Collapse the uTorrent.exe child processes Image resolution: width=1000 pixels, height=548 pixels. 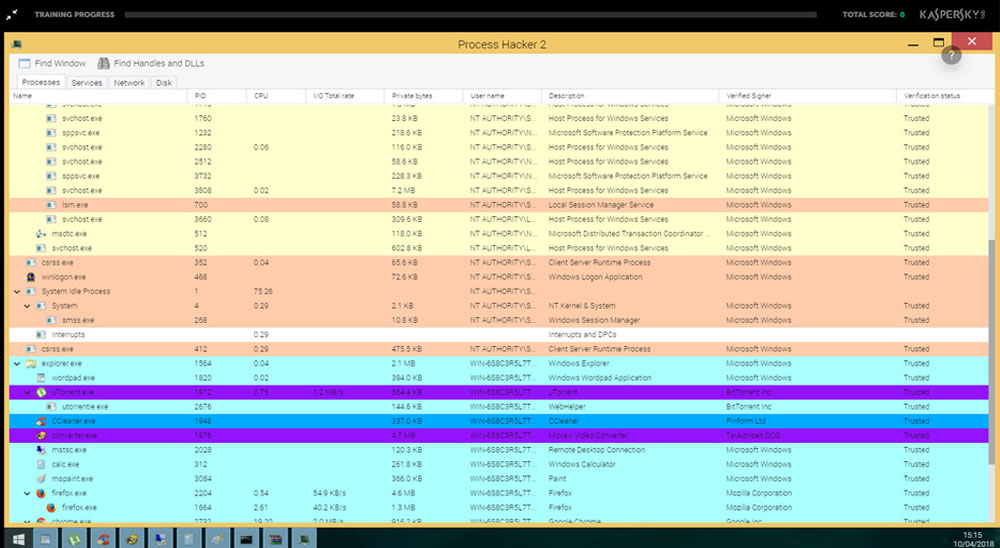coord(27,393)
